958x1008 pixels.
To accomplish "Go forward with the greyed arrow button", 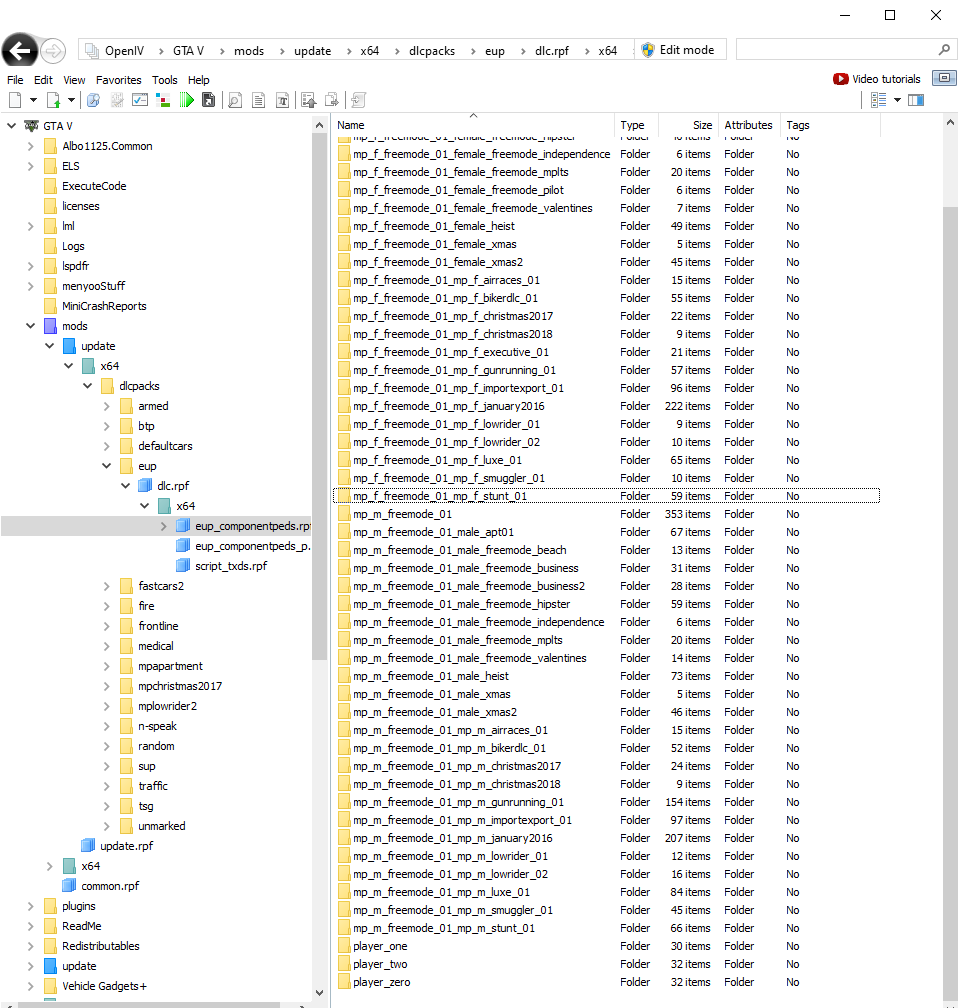I will point(53,51).
